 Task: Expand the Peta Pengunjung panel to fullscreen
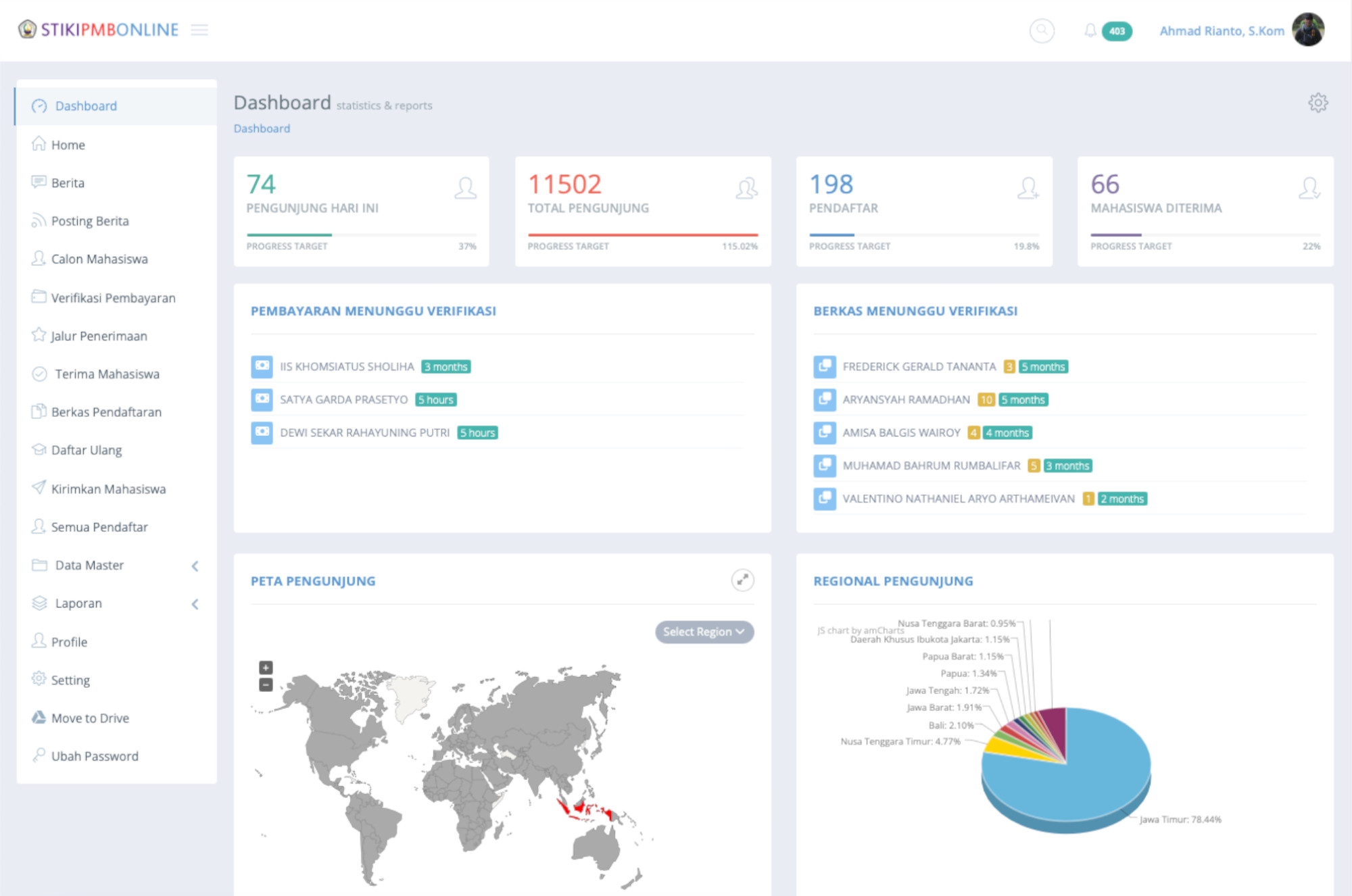[742, 580]
